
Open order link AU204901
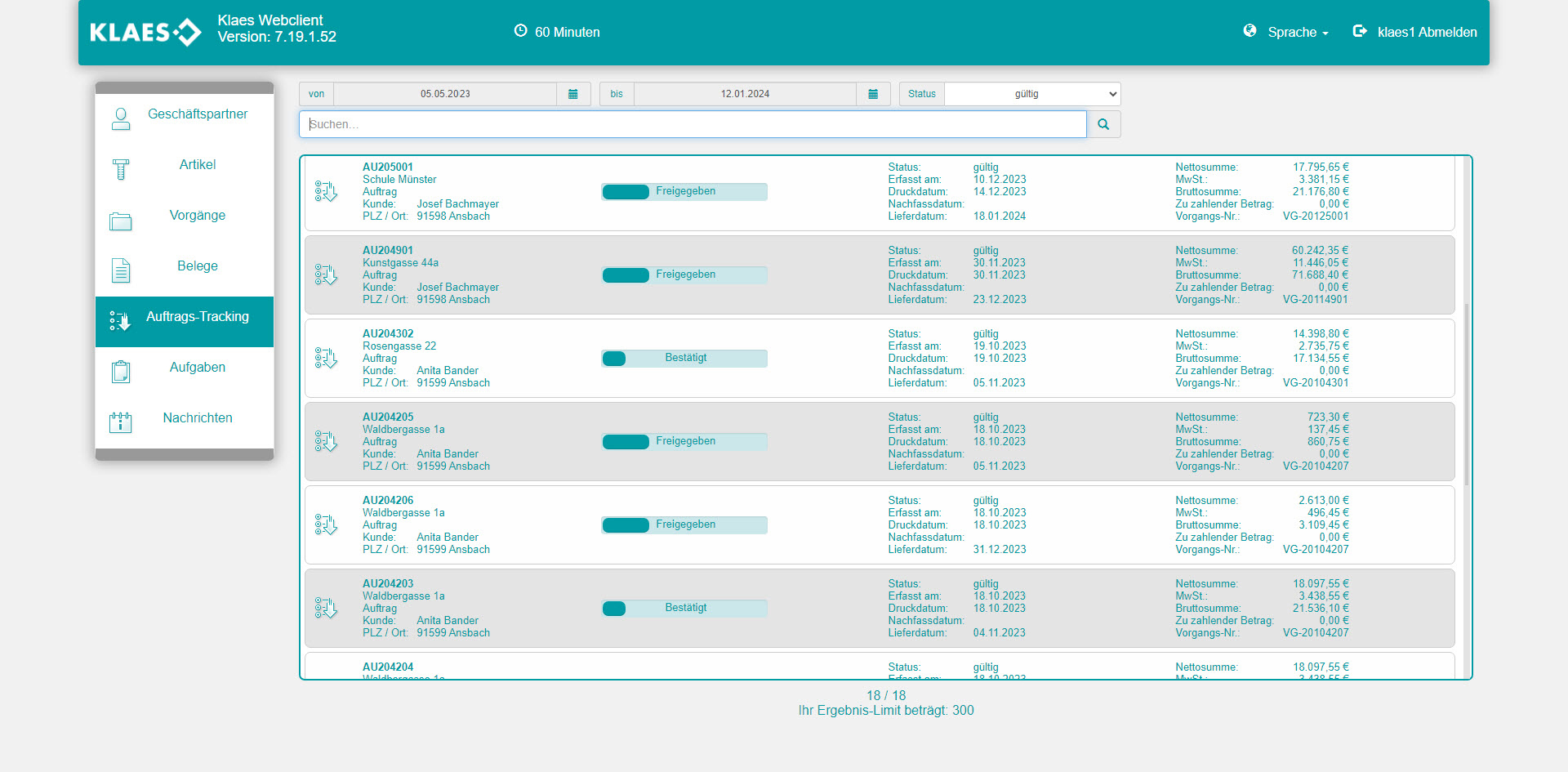click(388, 251)
